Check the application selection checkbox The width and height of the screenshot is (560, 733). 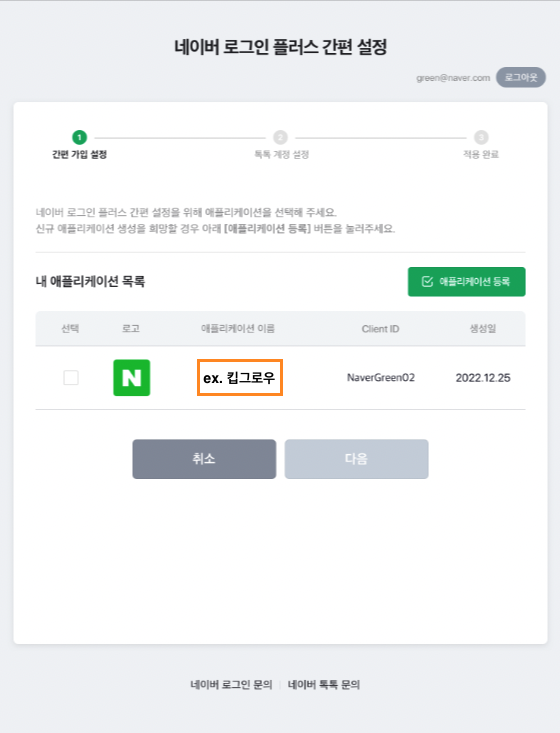pyautogui.click(x=71, y=378)
